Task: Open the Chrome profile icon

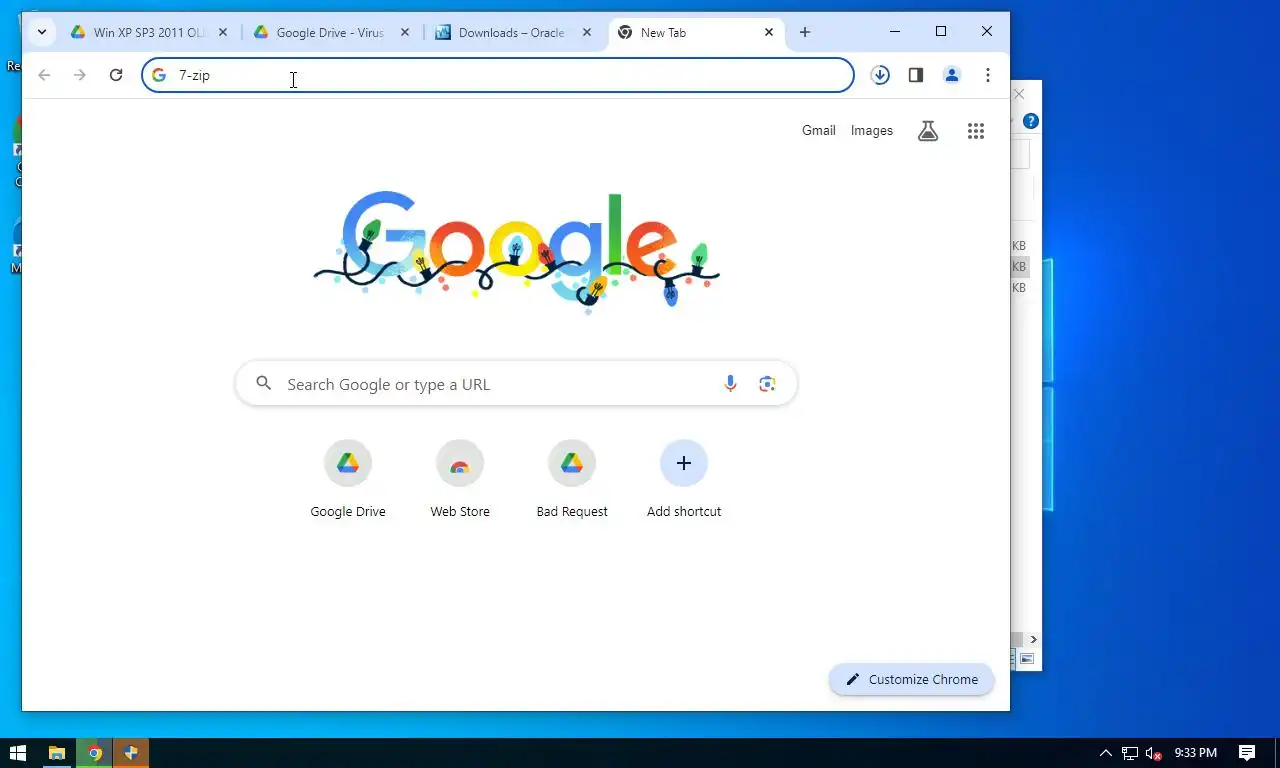Action: pos(952,75)
